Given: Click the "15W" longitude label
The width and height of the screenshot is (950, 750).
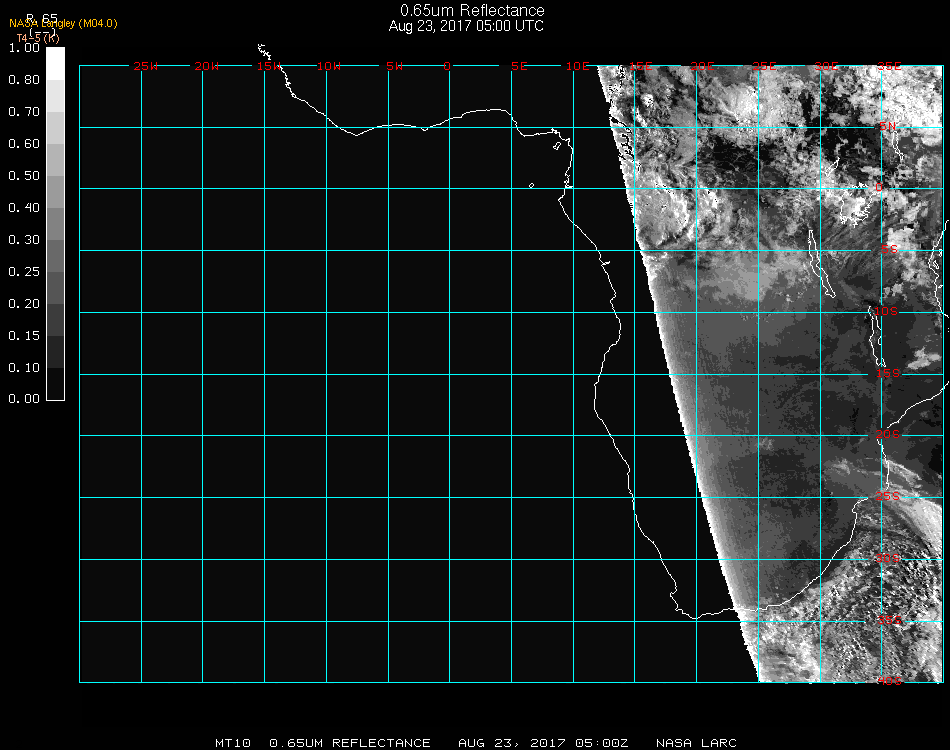Looking at the screenshot, I should (x=268, y=66).
